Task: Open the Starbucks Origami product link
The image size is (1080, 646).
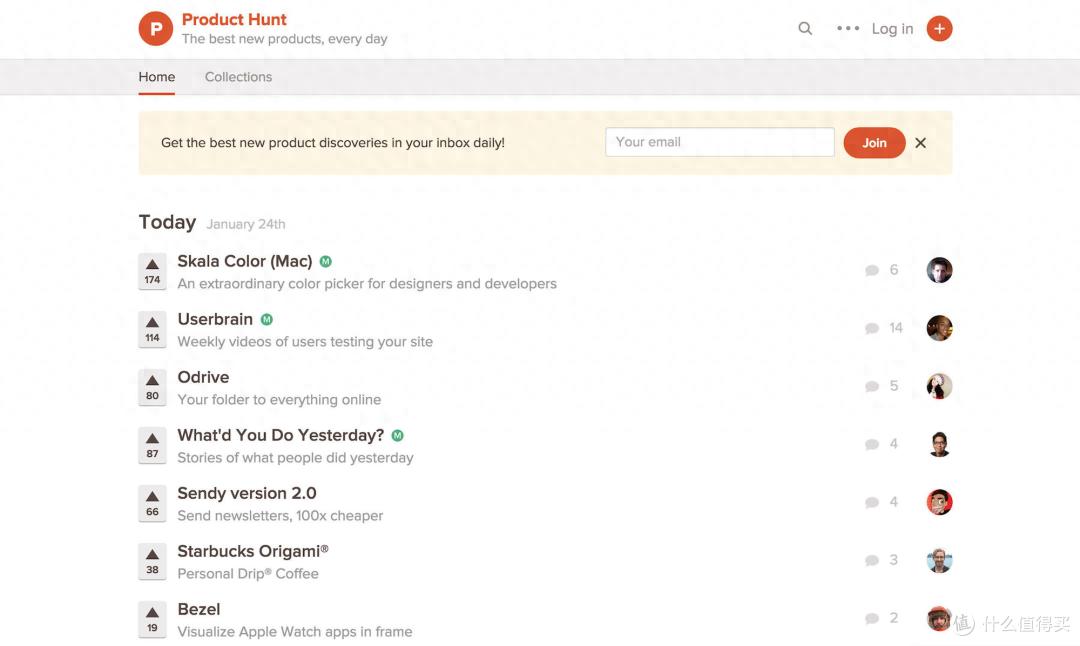Action: pyautogui.click(x=252, y=551)
